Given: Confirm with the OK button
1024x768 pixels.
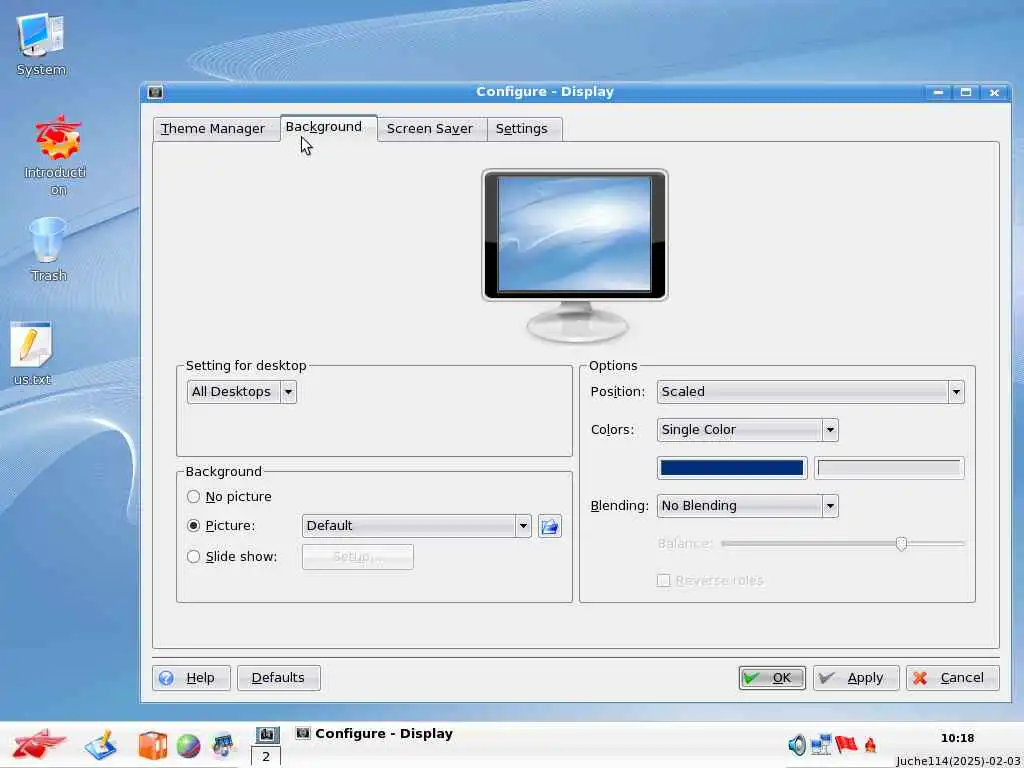Looking at the screenshot, I should [x=772, y=678].
